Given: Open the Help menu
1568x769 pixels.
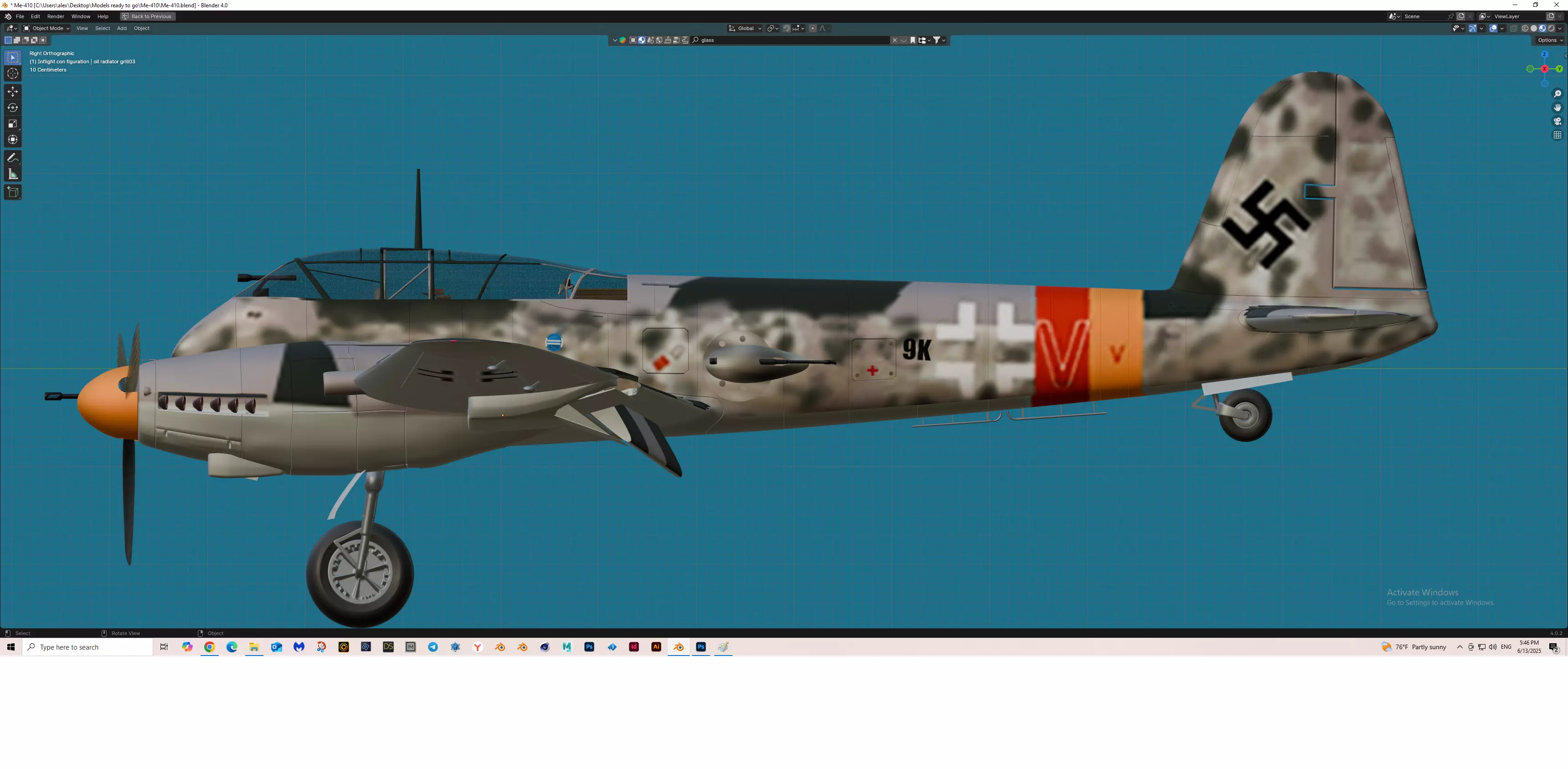Looking at the screenshot, I should click(103, 16).
